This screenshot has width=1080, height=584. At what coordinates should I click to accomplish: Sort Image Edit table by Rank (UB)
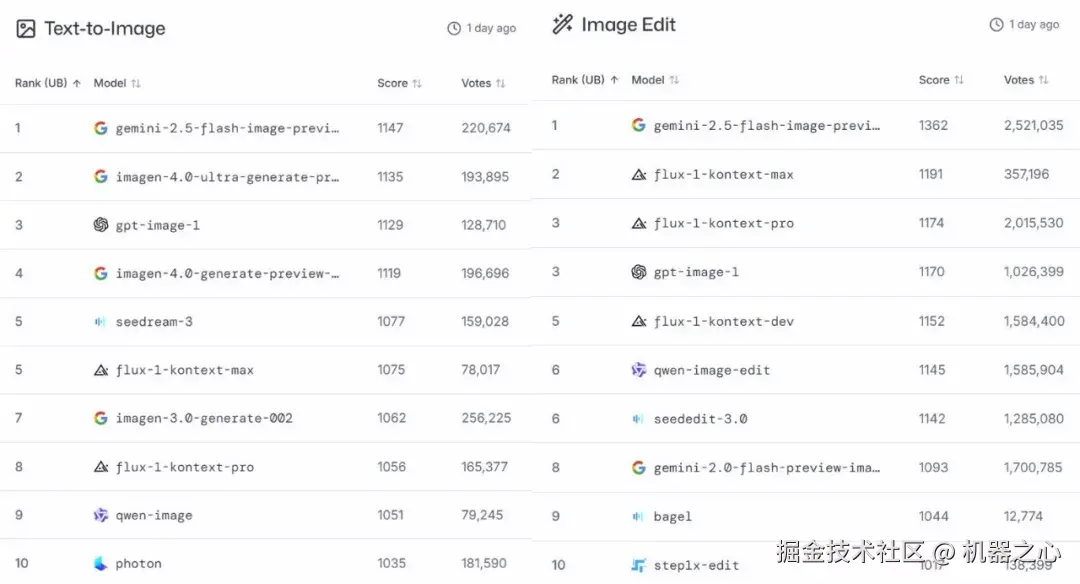click(x=585, y=80)
